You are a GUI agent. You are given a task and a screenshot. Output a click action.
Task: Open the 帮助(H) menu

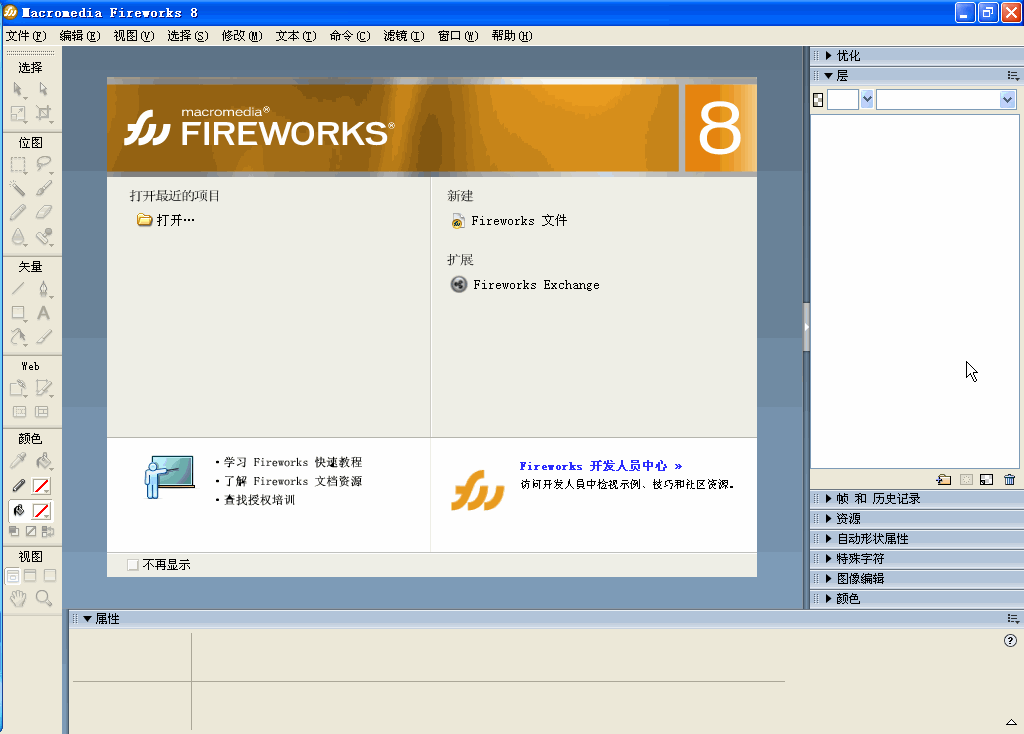click(512, 36)
